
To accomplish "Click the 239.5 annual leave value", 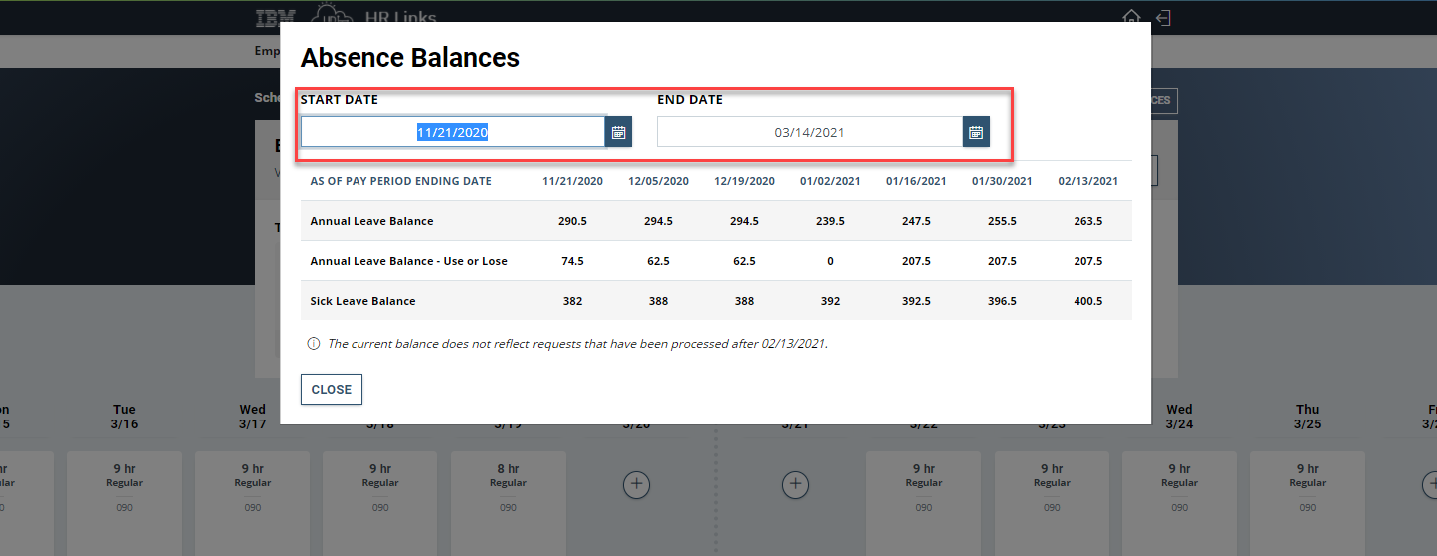I will pos(830,221).
